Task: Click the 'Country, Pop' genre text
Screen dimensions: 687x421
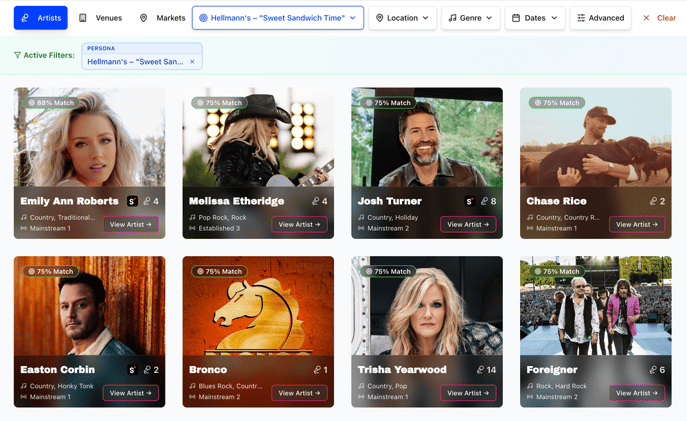Action: click(387, 386)
